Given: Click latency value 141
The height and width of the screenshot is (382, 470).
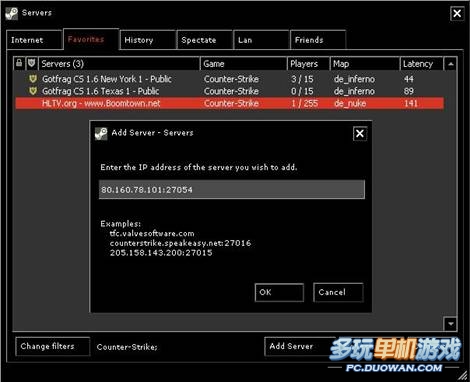Looking at the screenshot, I should [410, 103].
